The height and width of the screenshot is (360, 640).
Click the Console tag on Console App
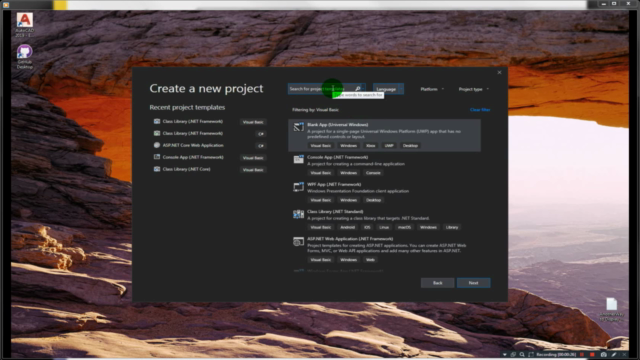coord(373,173)
